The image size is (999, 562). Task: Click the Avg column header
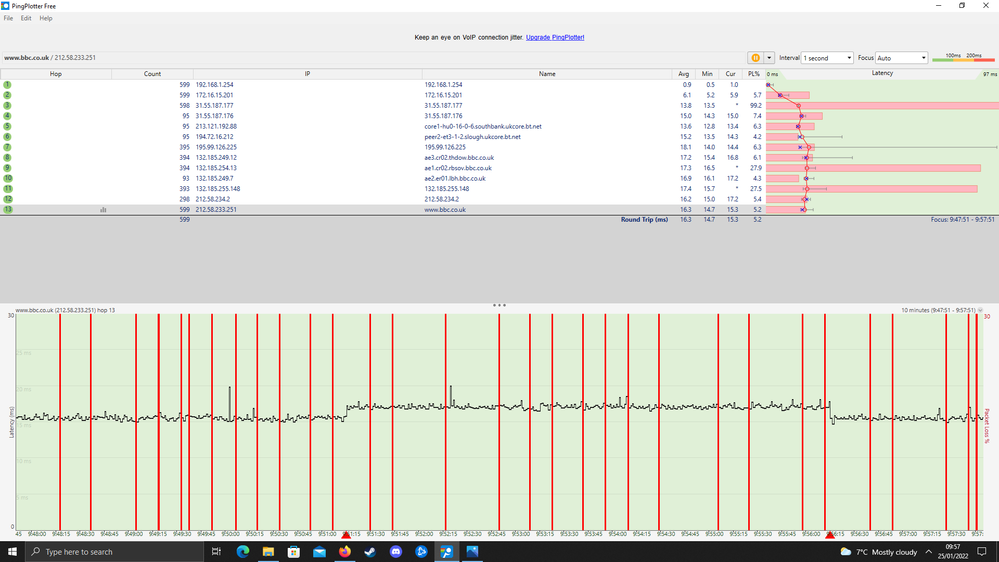point(684,74)
